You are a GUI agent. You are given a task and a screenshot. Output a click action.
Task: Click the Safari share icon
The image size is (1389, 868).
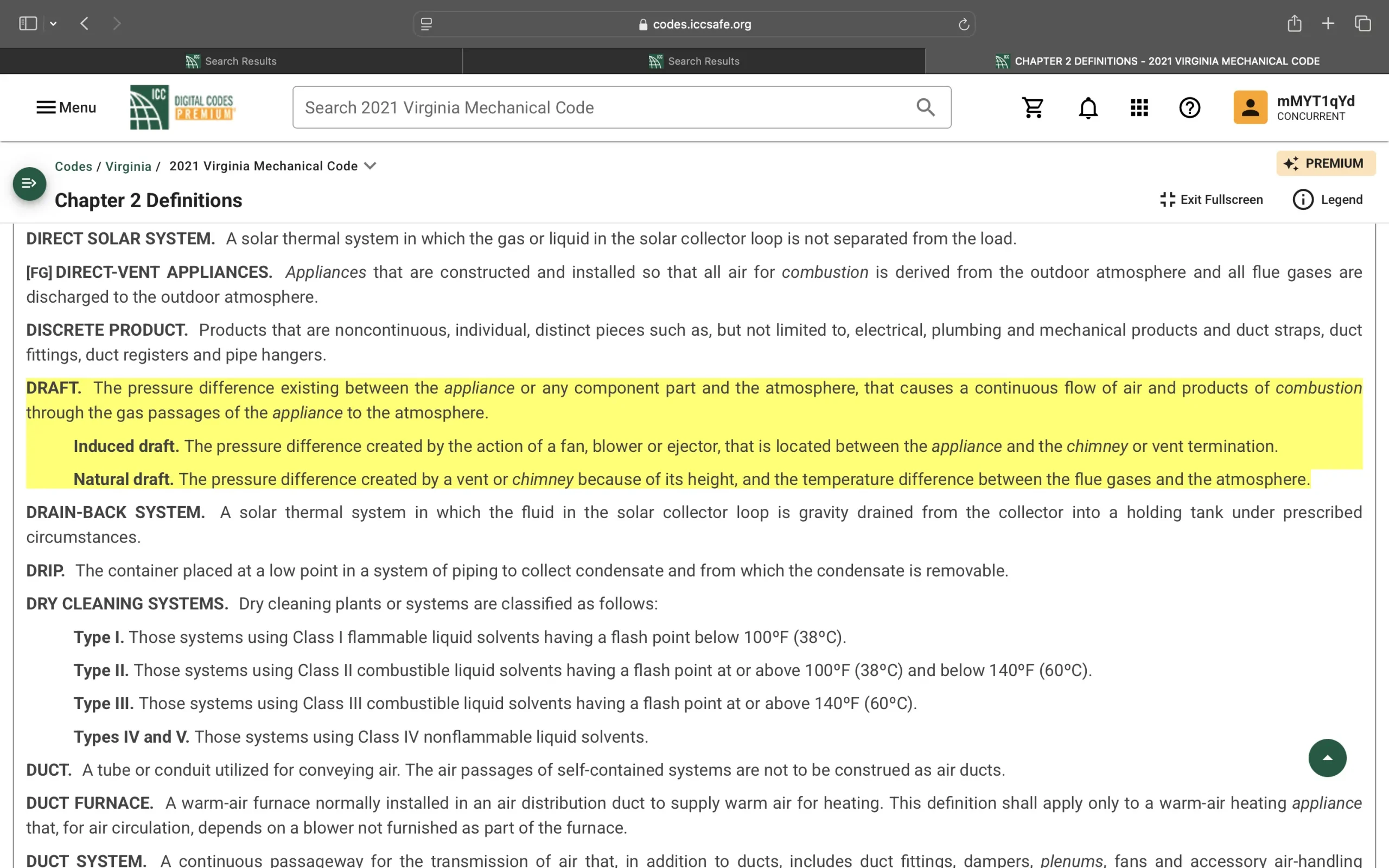click(x=1294, y=23)
